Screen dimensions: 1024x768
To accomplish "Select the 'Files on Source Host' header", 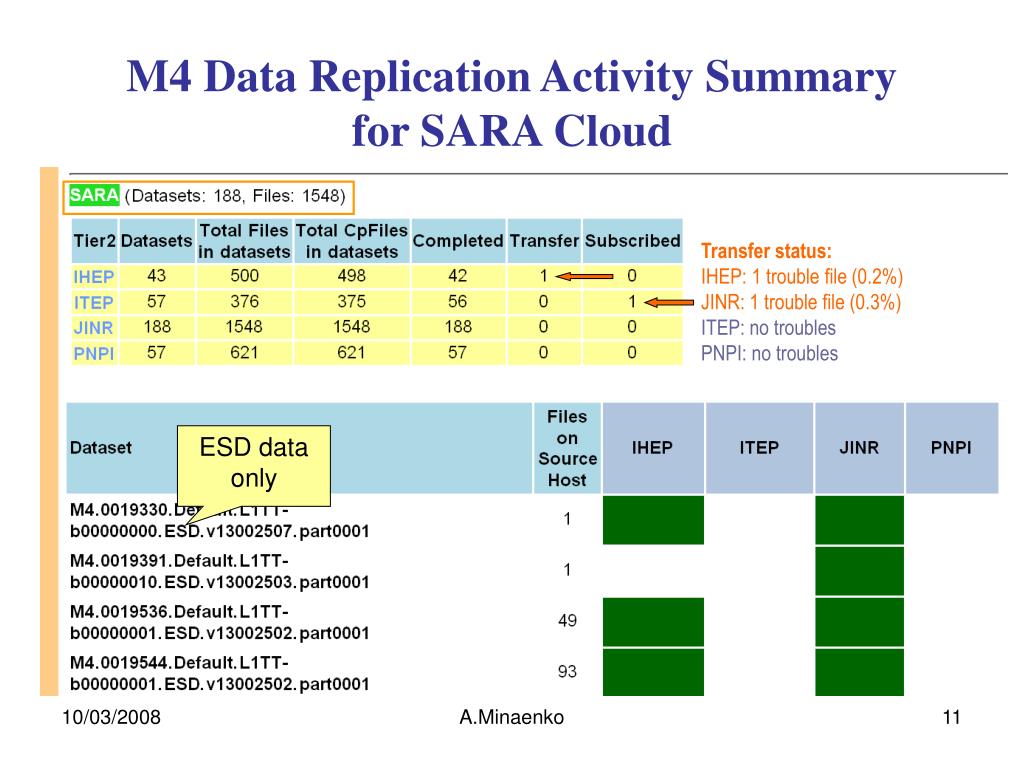I will 567,448.
